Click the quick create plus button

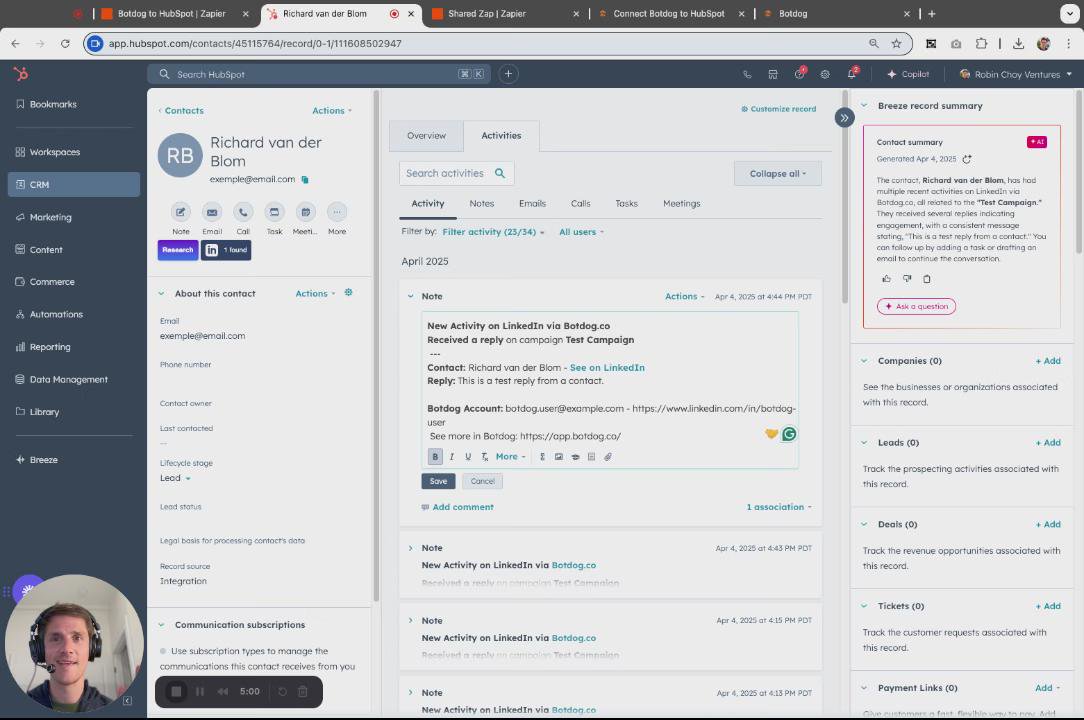508,74
